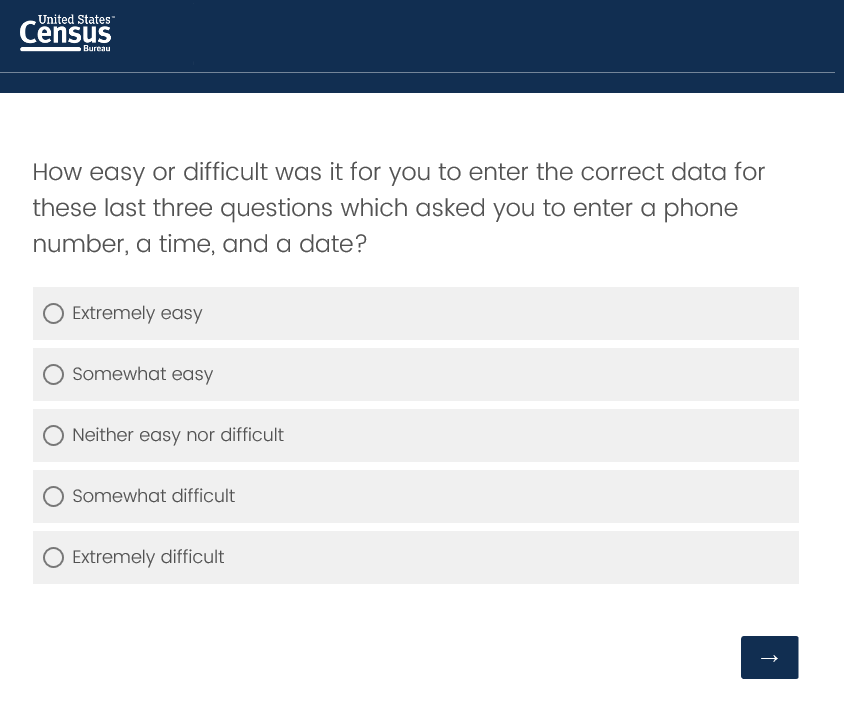Click the "Neither easy nor difficult" label text

point(178,436)
